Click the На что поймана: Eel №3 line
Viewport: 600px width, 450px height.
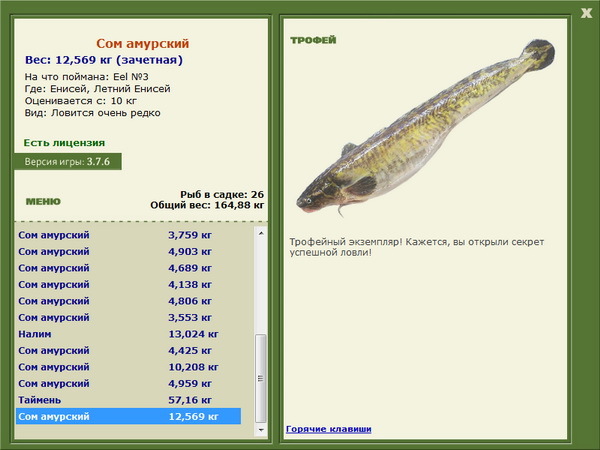86,77
